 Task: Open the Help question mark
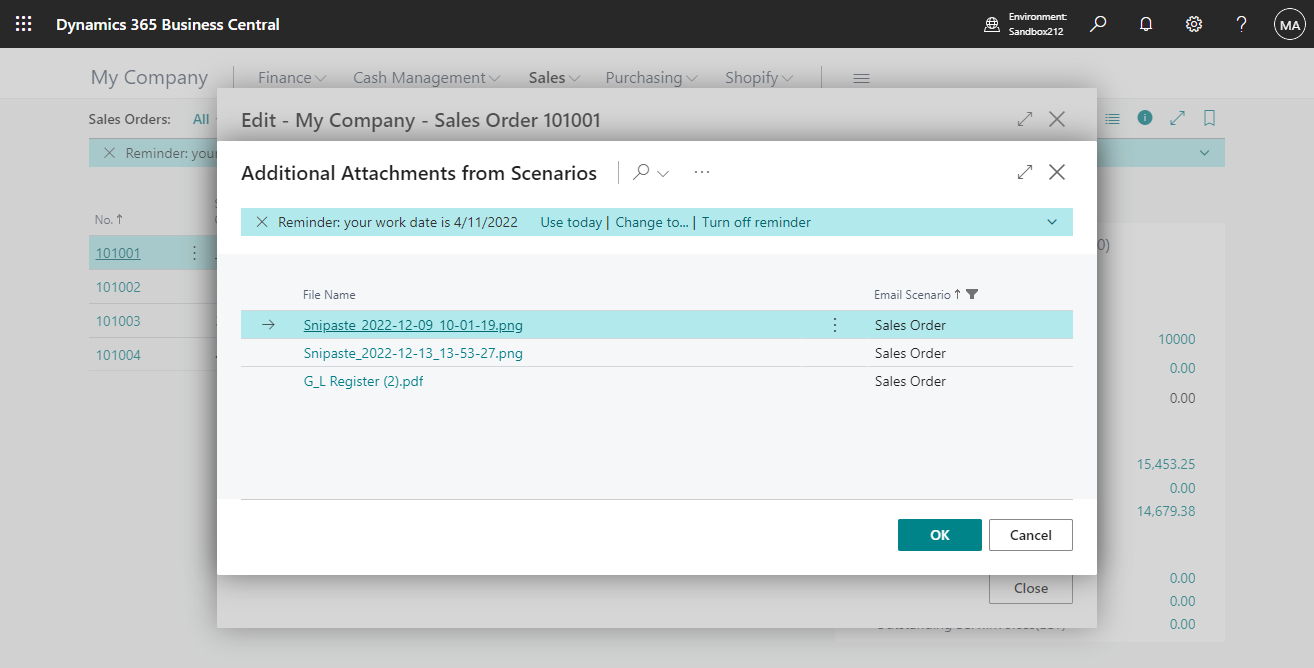[x=1241, y=23]
